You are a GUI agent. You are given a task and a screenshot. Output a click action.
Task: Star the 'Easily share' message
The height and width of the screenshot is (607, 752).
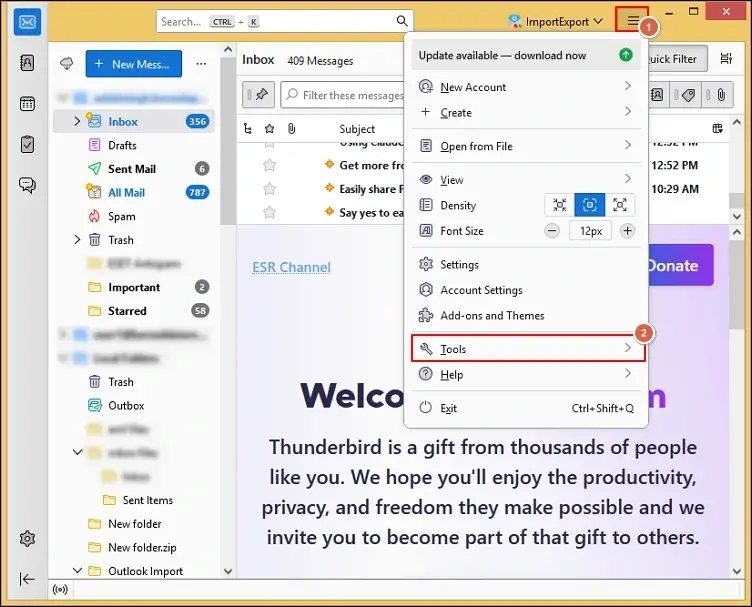point(270,189)
